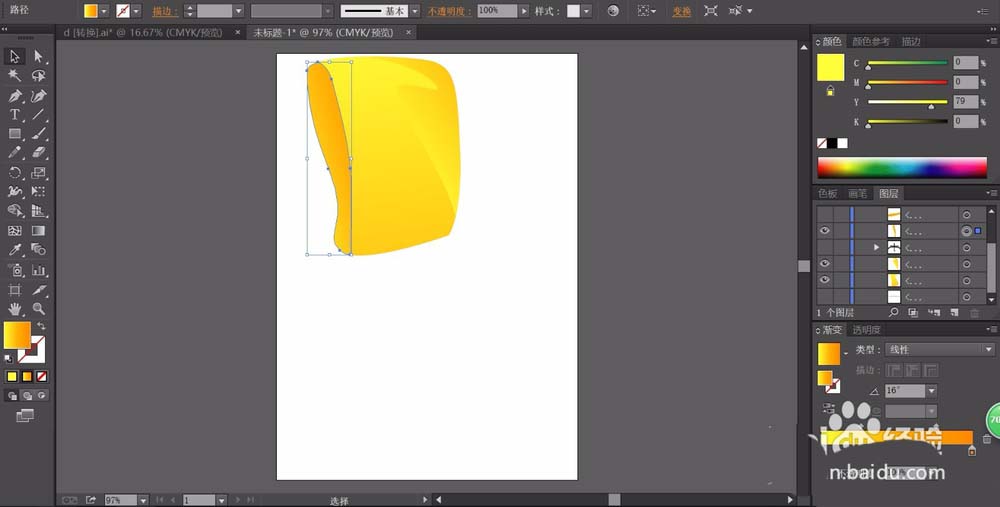The width and height of the screenshot is (1000, 507).
Task: Open the fill color dropdown in control bar
Action: tap(104, 11)
